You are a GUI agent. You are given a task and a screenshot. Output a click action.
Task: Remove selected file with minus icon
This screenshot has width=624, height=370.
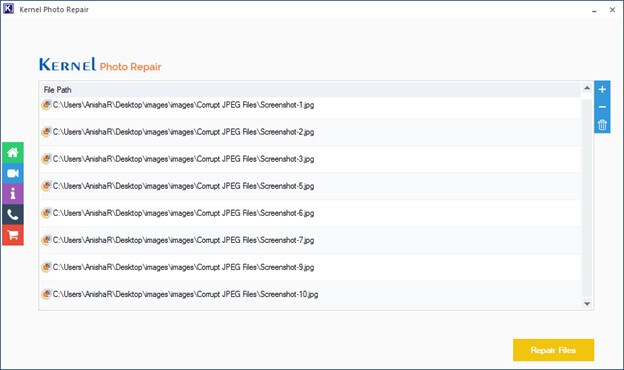click(x=602, y=107)
